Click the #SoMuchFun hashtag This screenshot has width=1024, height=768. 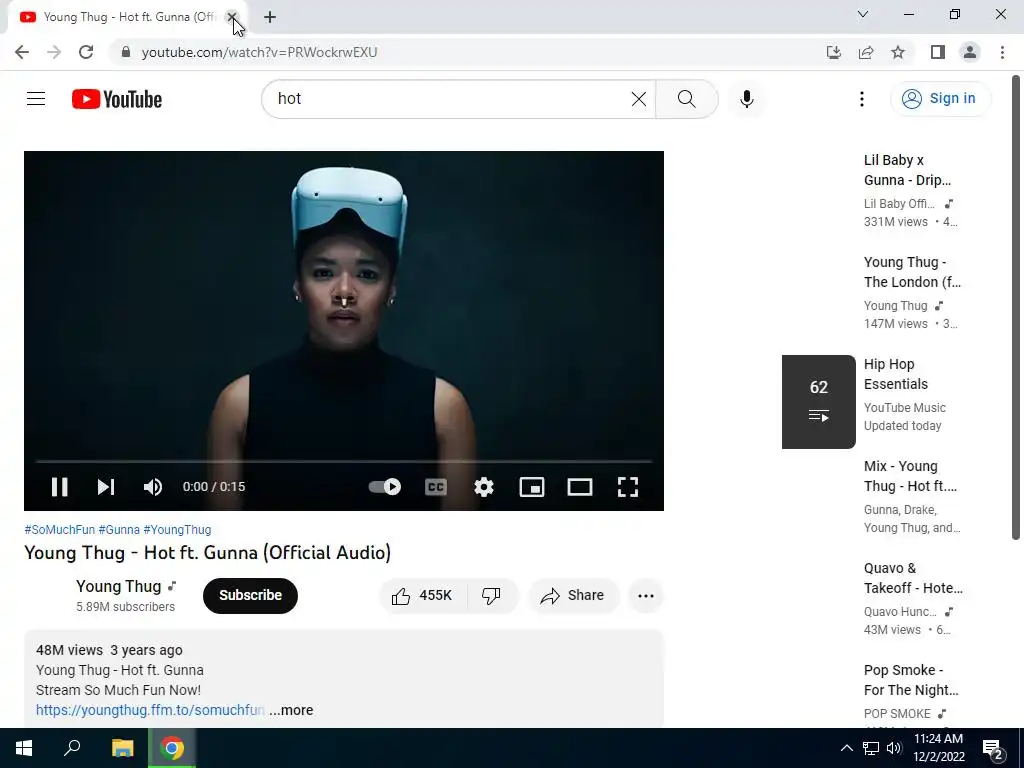tap(59, 530)
